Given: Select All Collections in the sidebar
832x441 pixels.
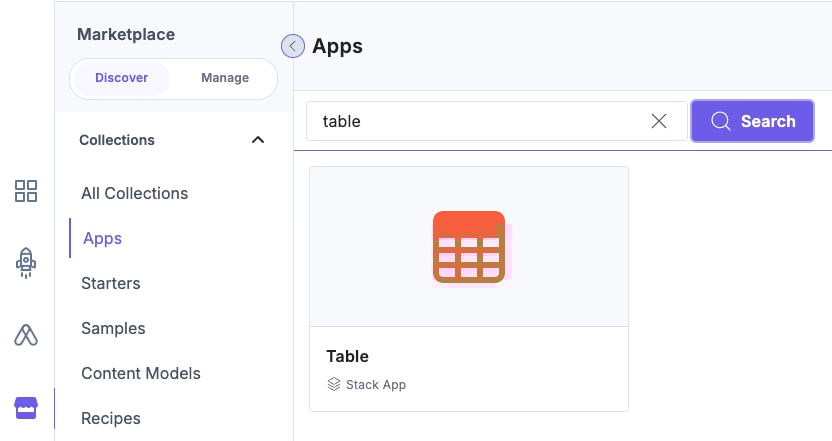Looking at the screenshot, I should pos(134,193).
